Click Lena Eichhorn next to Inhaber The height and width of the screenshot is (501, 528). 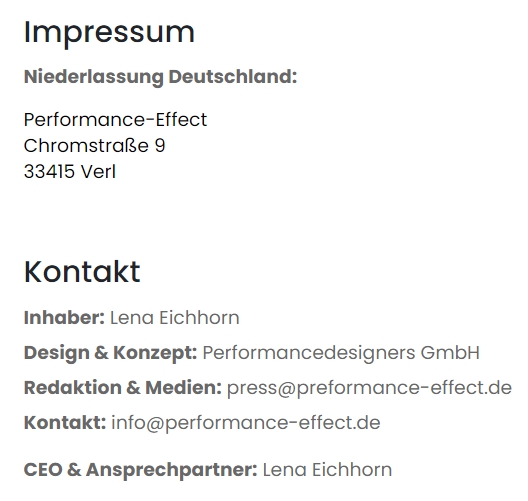click(175, 318)
